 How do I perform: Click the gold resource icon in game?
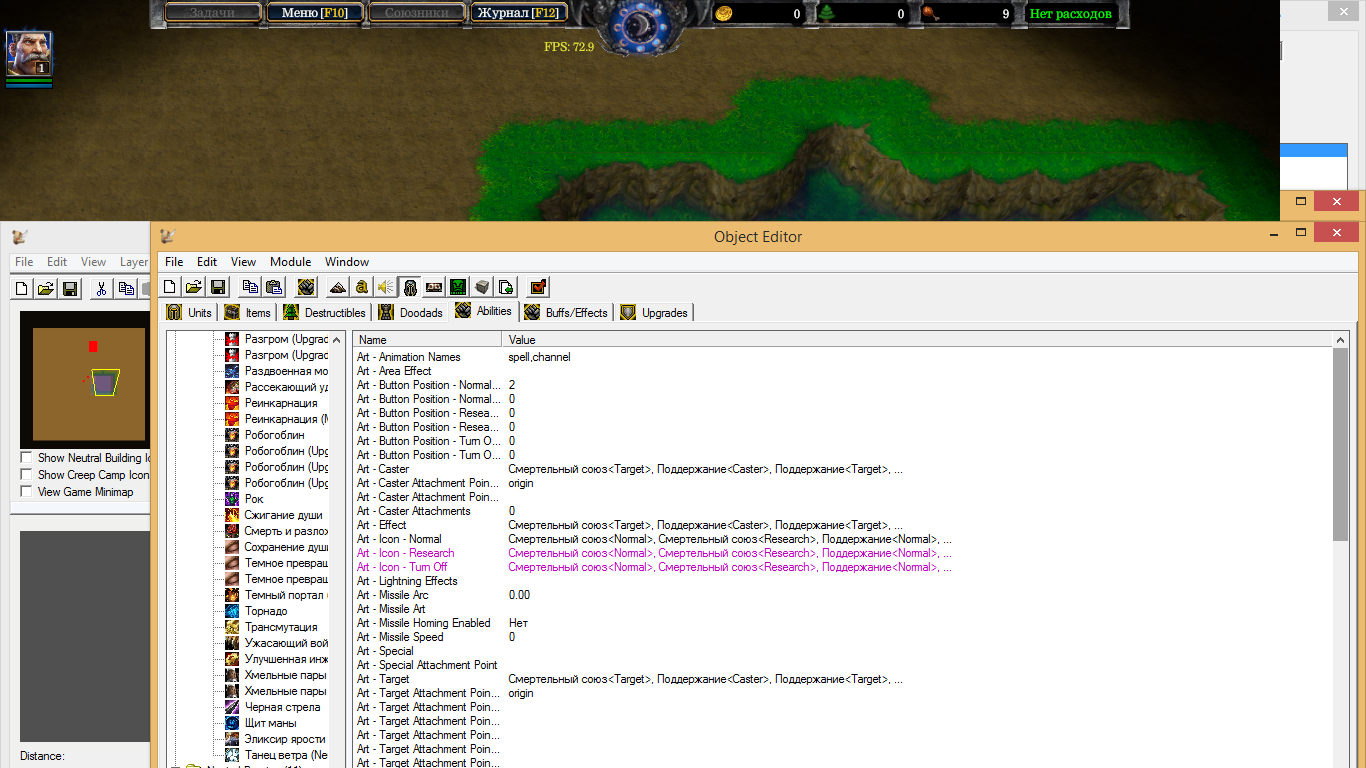click(x=723, y=14)
